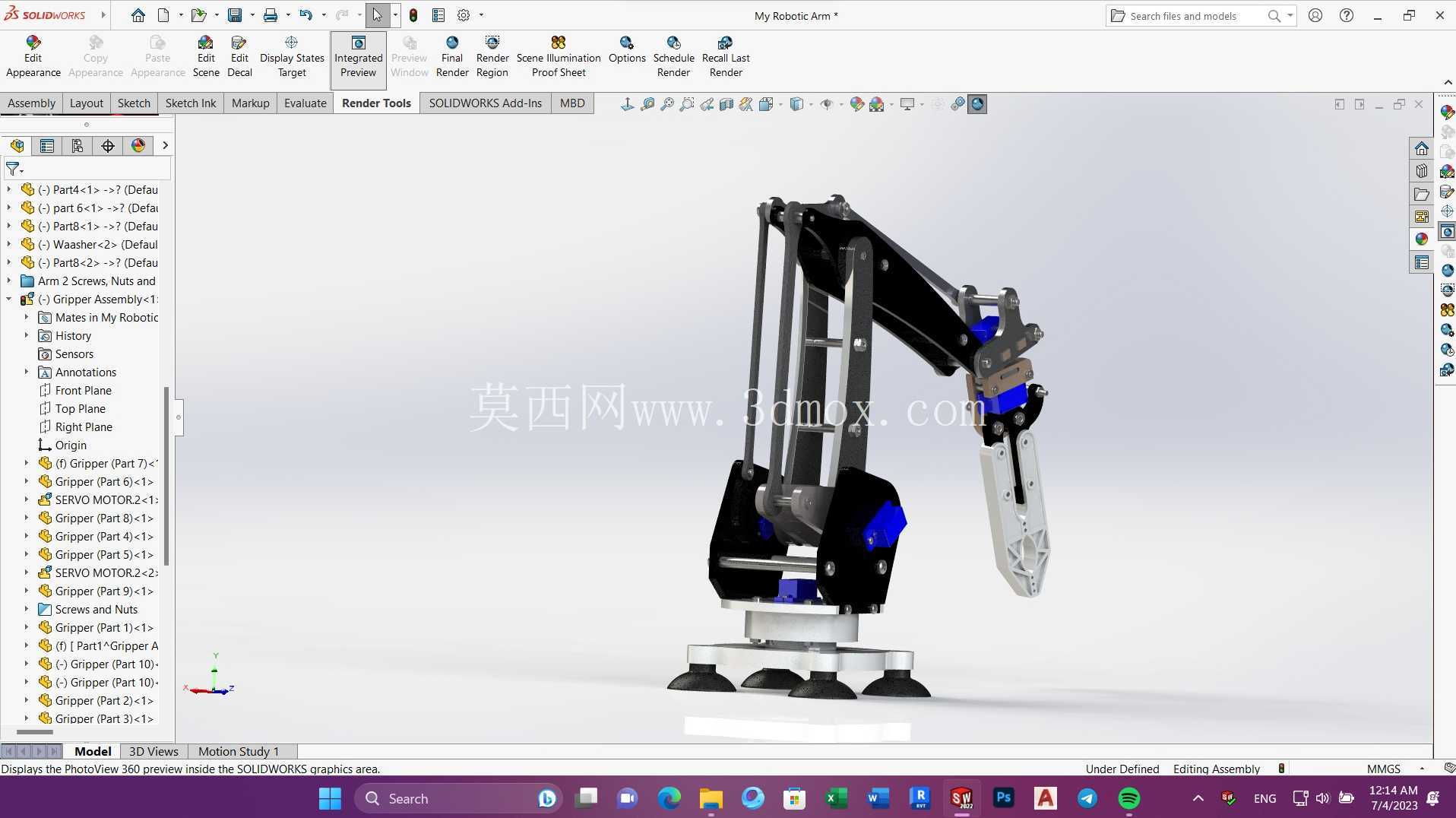The width and height of the screenshot is (1456, 818).
Task: Open Appearances, Scenes and Decals task pane
Action: coord(1421,239)
